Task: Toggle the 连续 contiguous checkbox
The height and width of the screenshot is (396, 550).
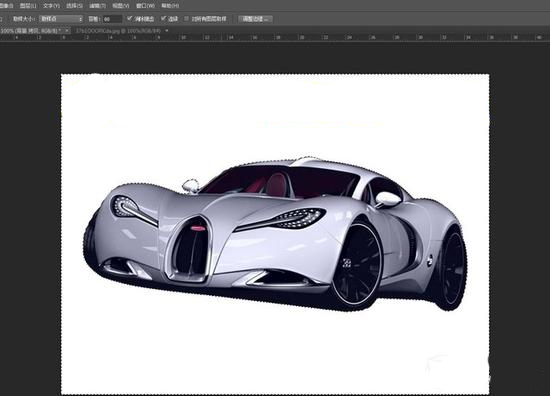Action: 163,18
